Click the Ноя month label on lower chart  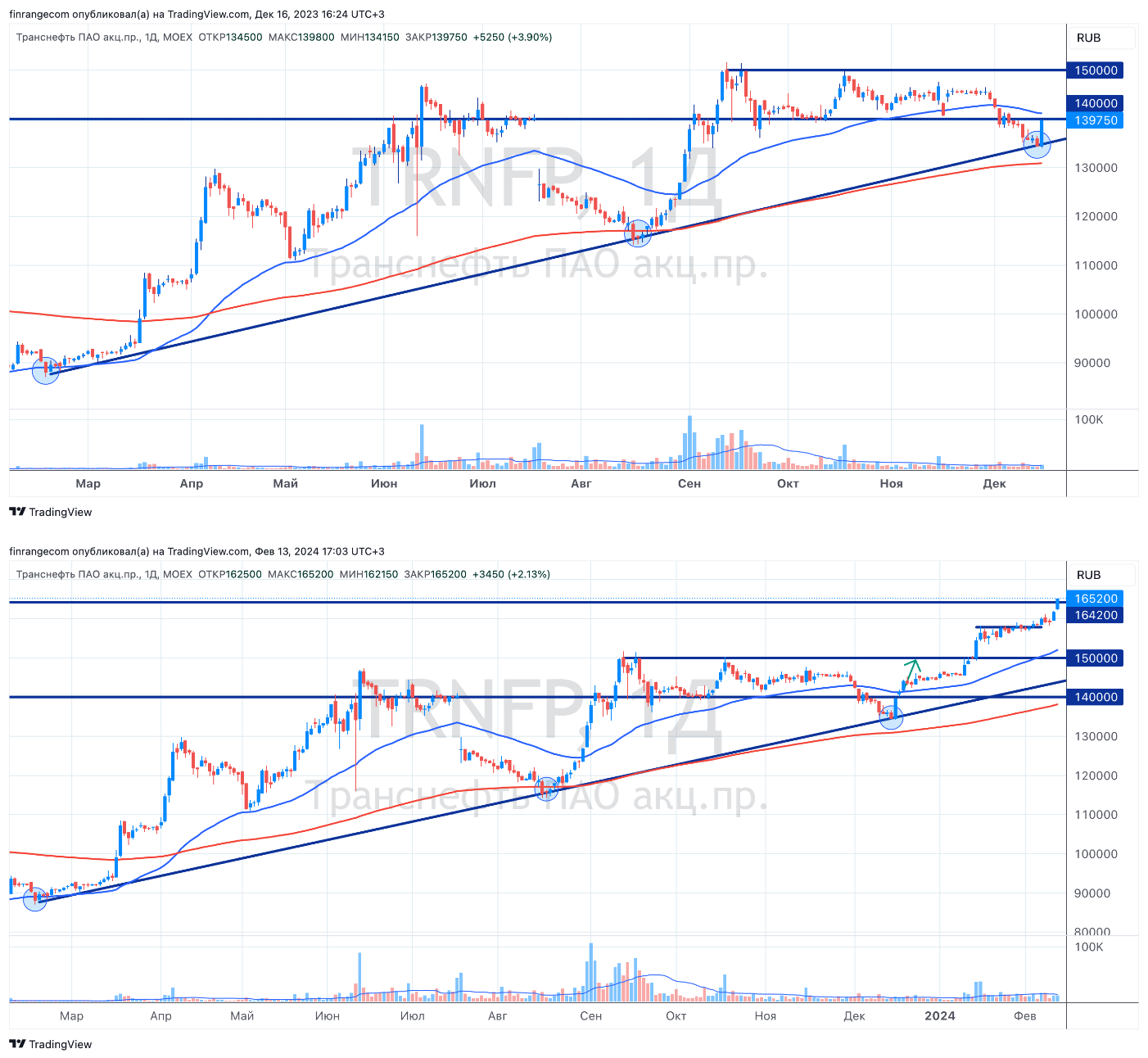(765, 1015)
